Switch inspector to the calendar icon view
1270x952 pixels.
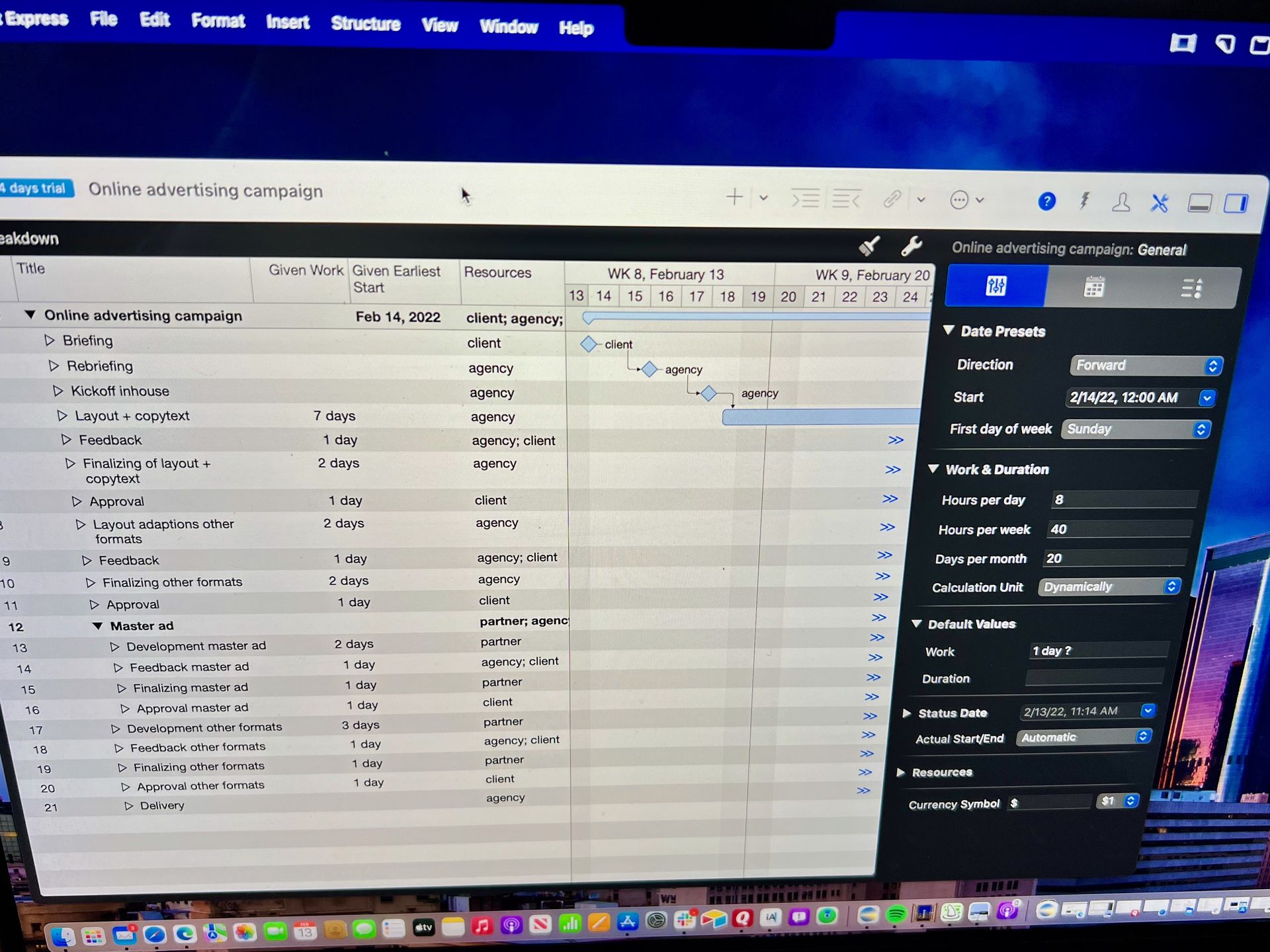(x=1093, y=286)
